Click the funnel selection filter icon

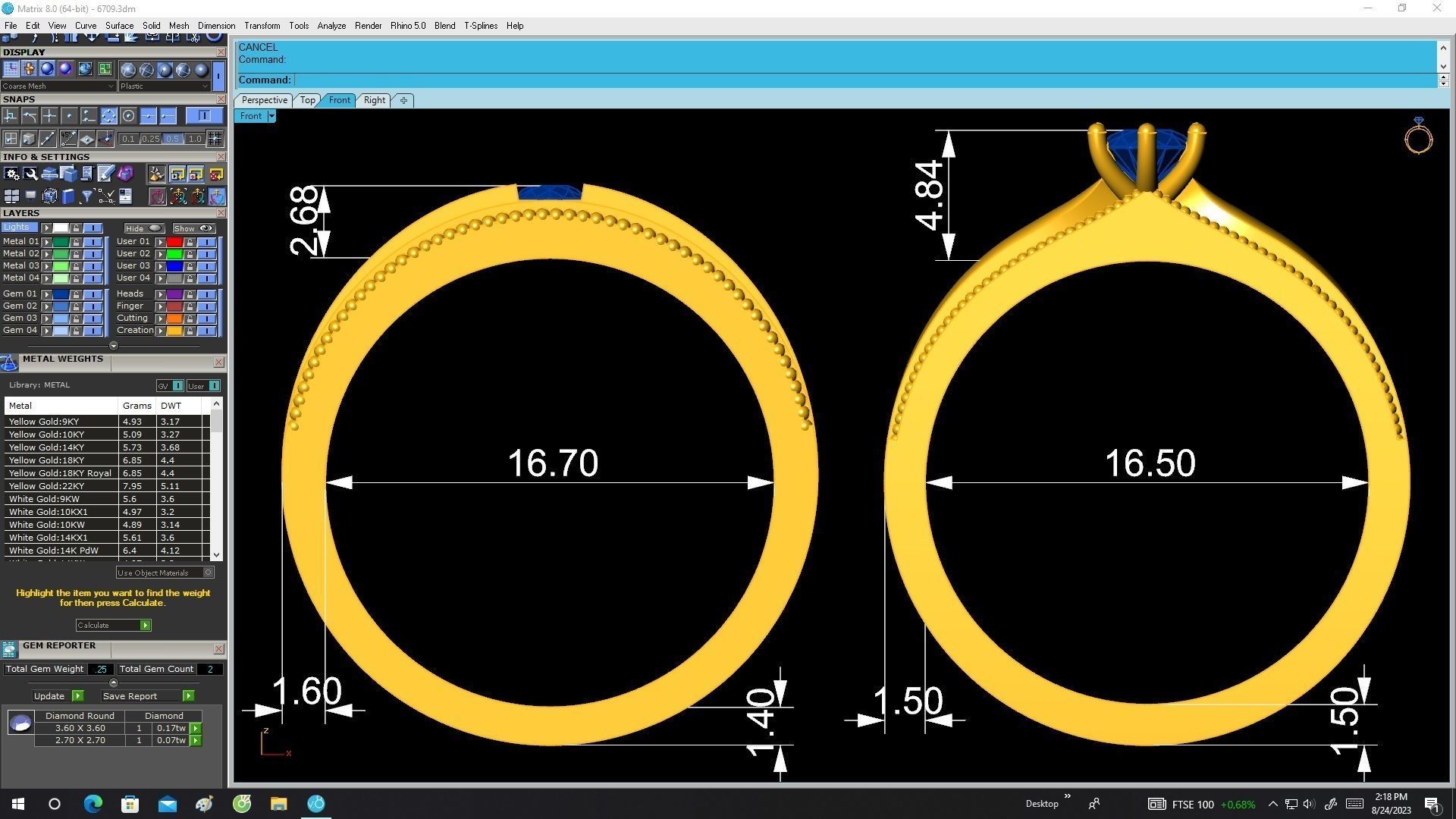87,196
